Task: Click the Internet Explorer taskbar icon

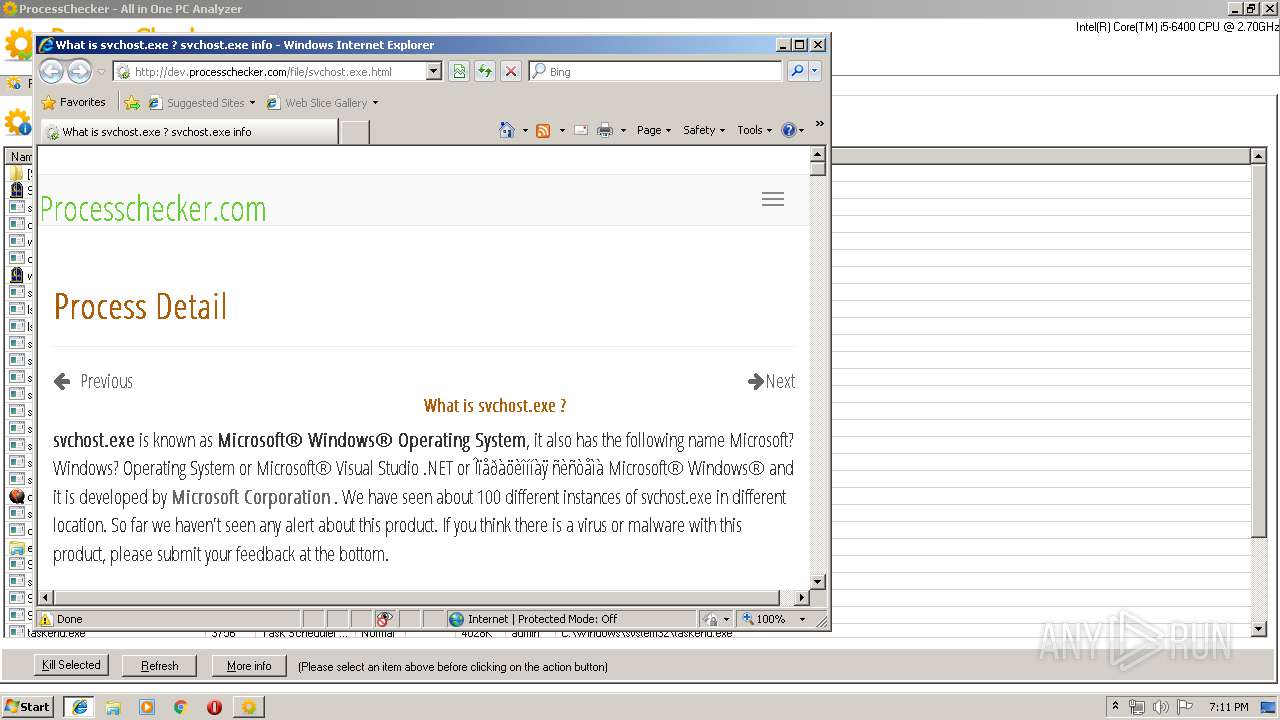Action: tap(79, 706)
